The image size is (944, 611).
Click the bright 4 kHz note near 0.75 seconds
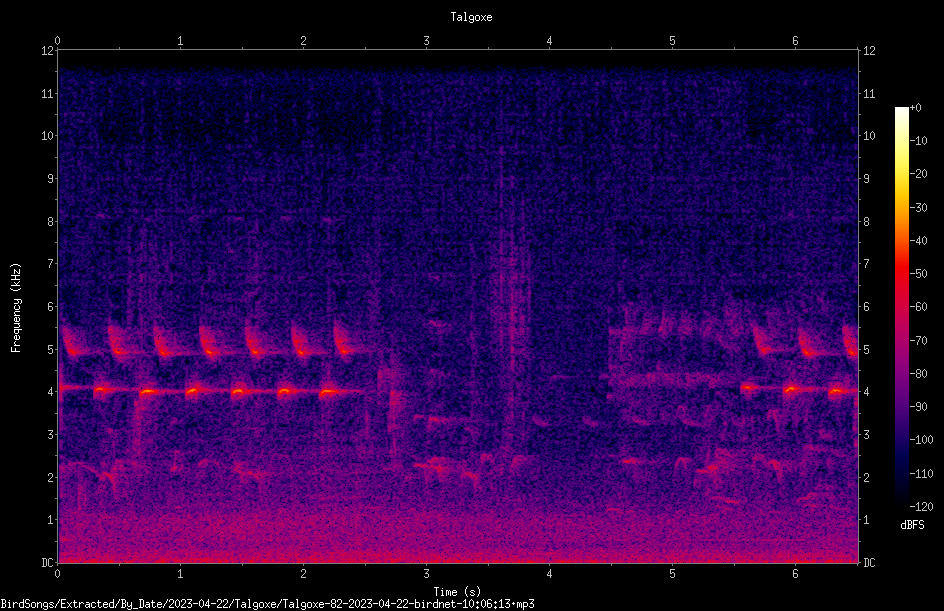(148, 392)
